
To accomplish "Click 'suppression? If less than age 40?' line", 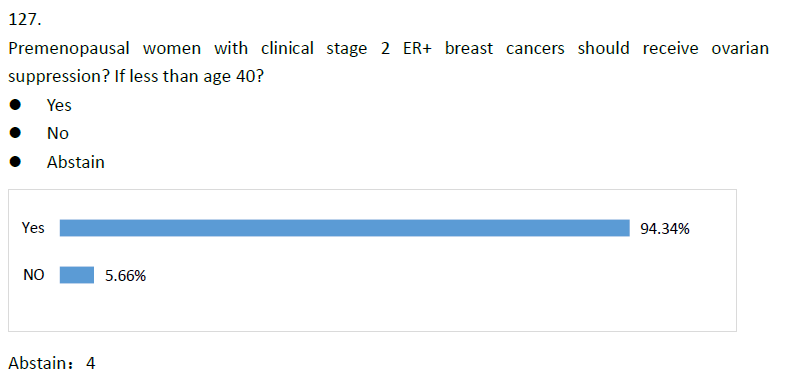I will pos(136,77).
